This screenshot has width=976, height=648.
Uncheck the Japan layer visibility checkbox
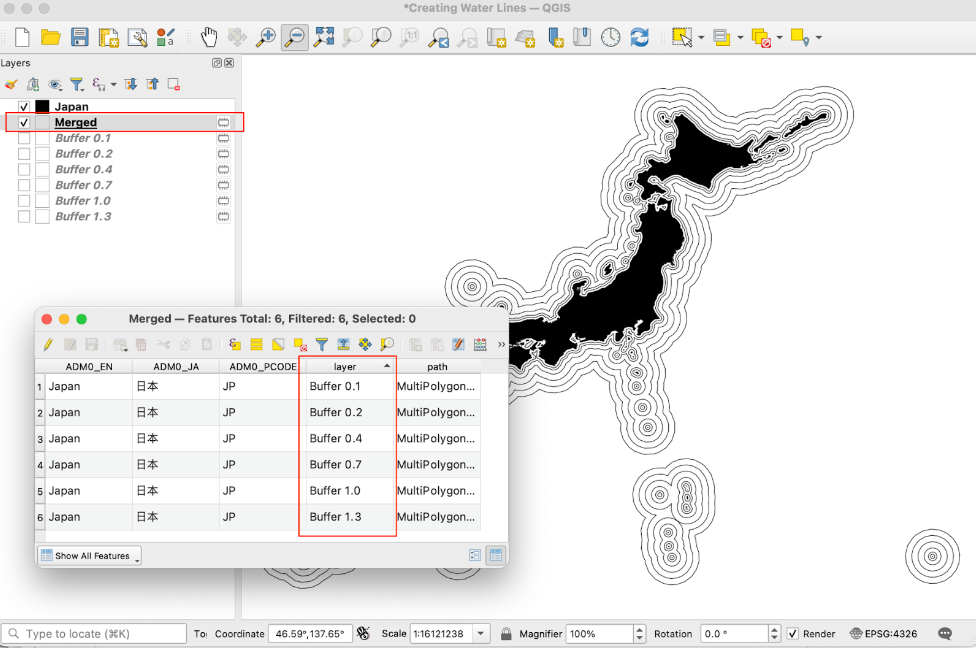(x=24, y=107)
